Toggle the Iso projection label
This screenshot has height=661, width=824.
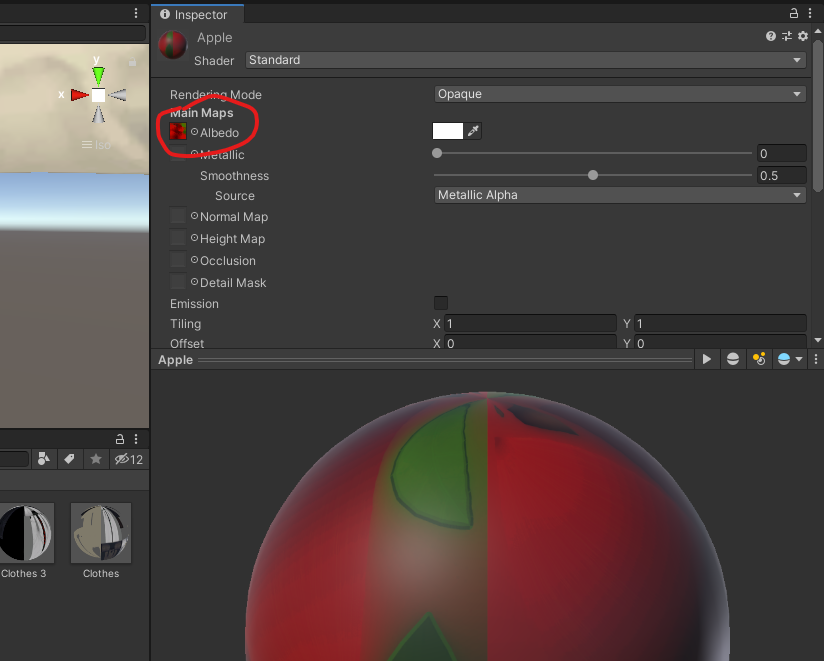[x=96, y=144]
